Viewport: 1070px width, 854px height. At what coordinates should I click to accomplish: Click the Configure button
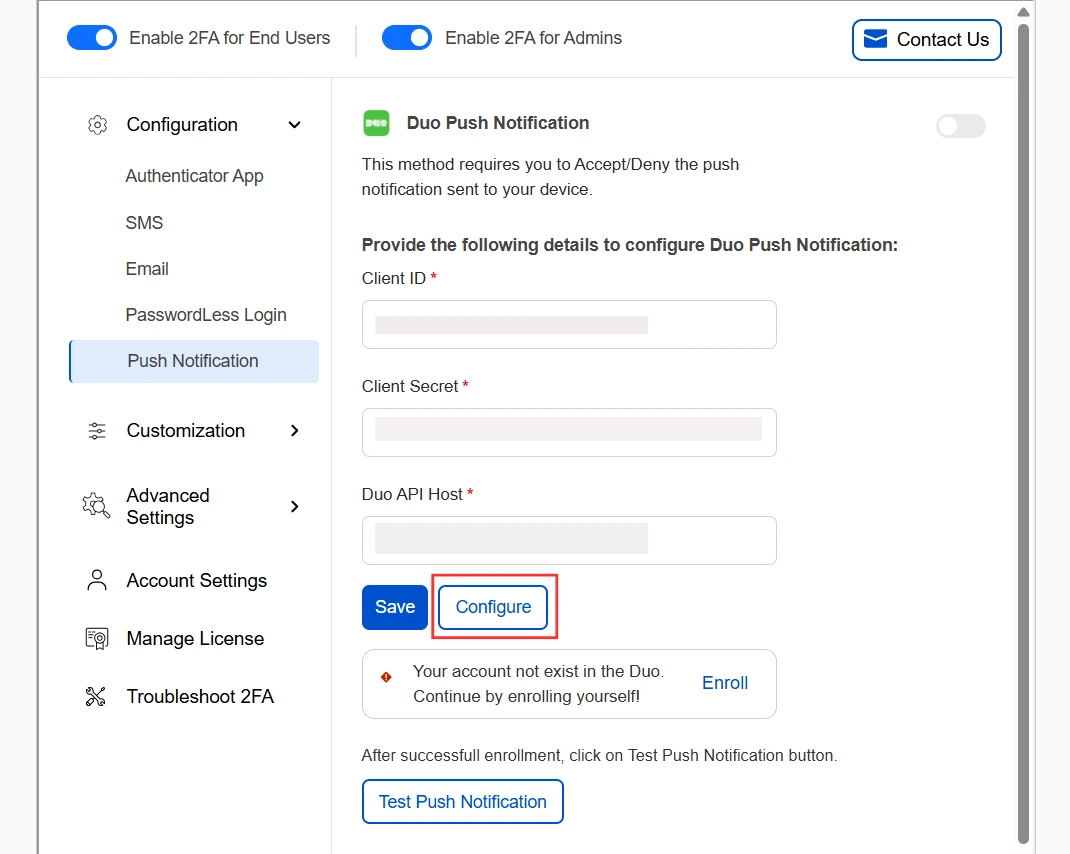(493, 607)
